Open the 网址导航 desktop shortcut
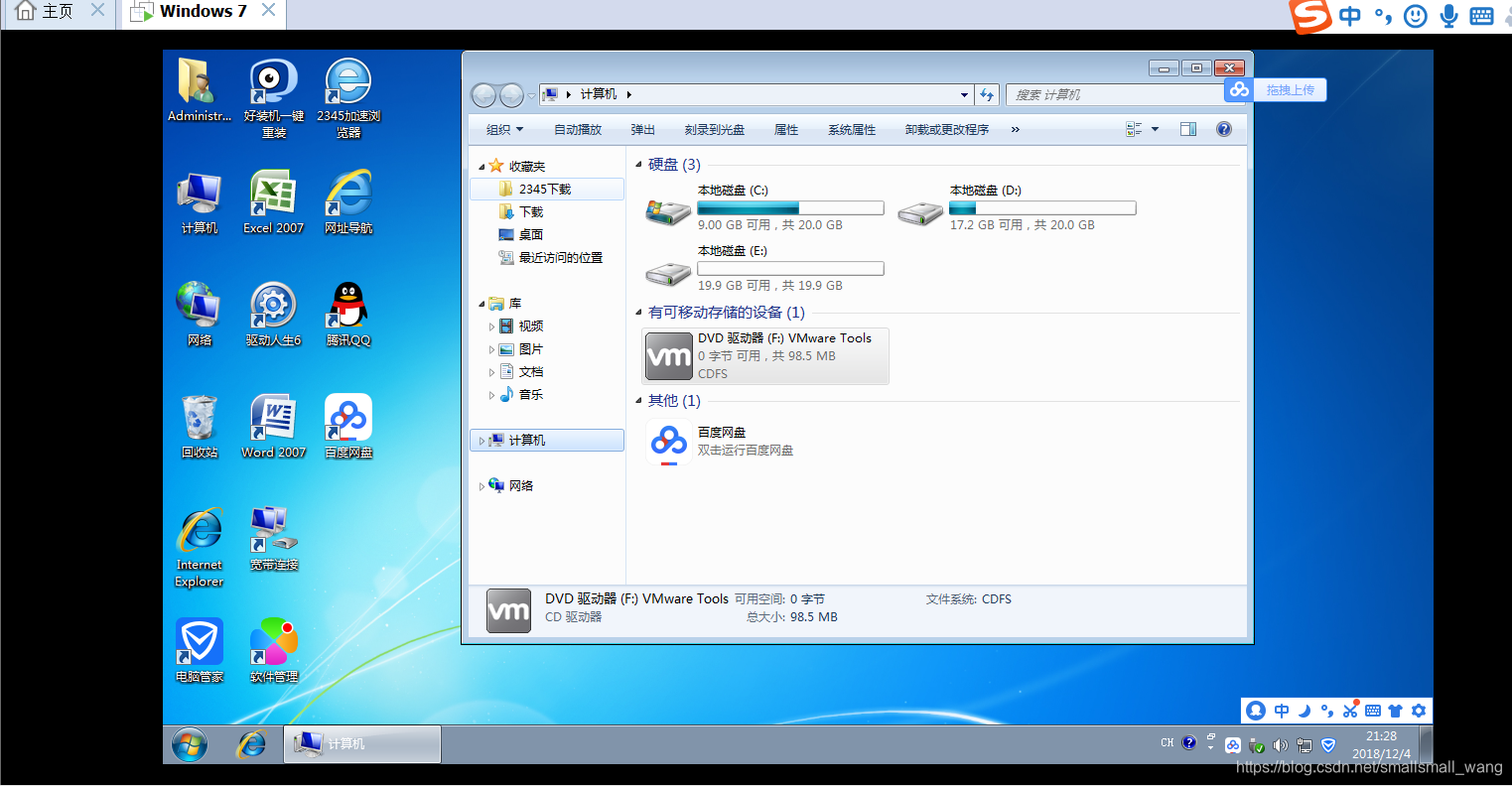This screenshot has width=1512, height=786. [x=348, y=203]
